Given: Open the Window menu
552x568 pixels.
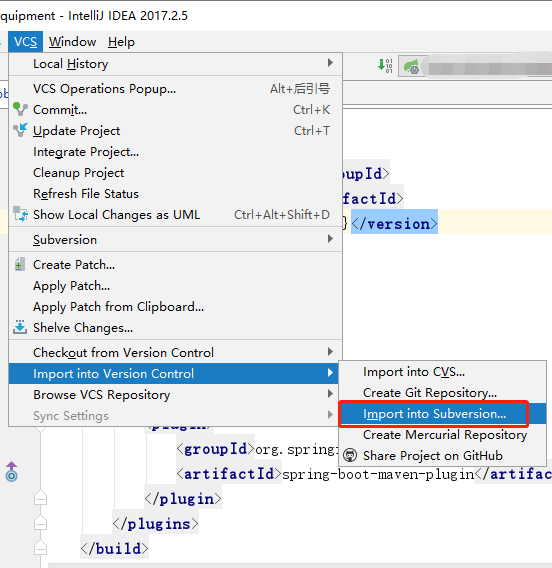Looking at the screenshot, I should (72, 42).
